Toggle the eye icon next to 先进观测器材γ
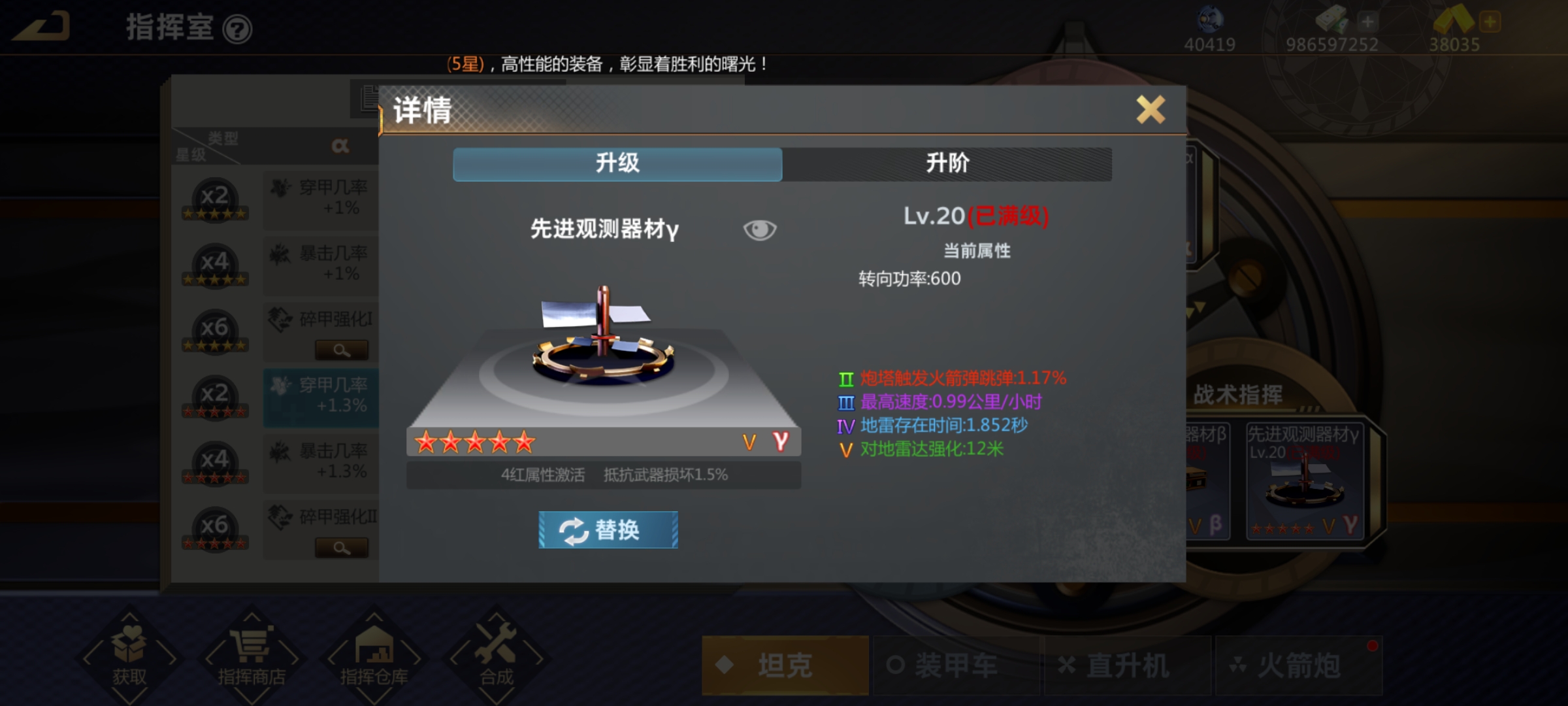This screenshot has width=1568, height=706. point(760,229)
